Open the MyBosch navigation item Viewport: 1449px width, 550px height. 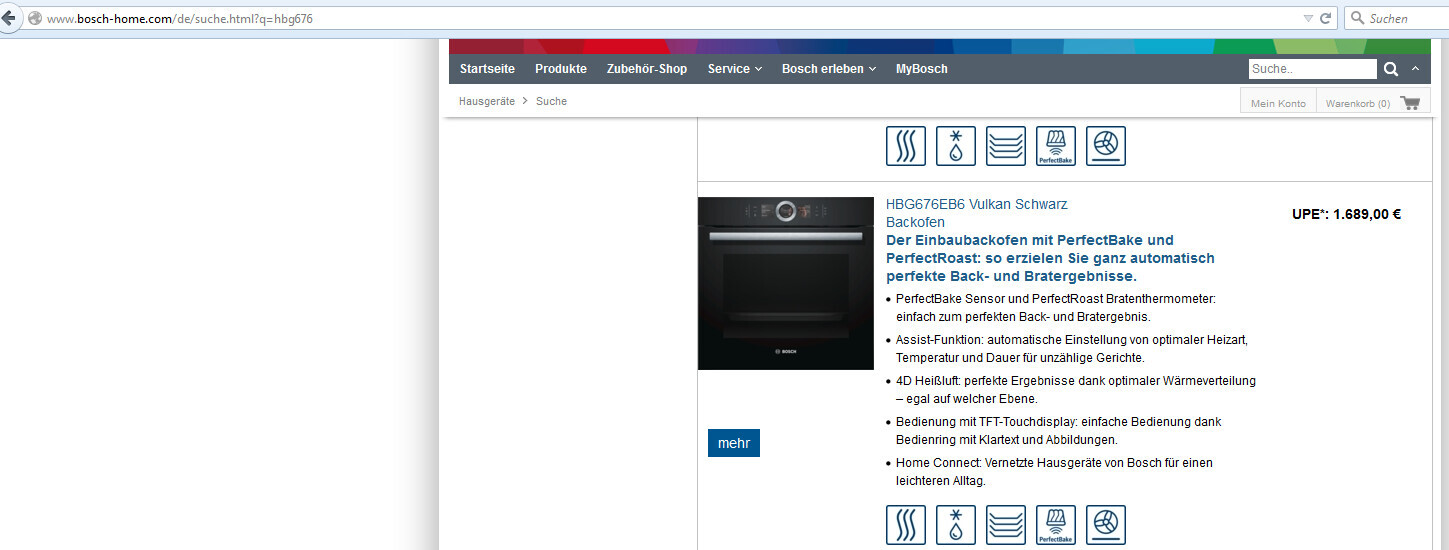[x=921, y=69]
